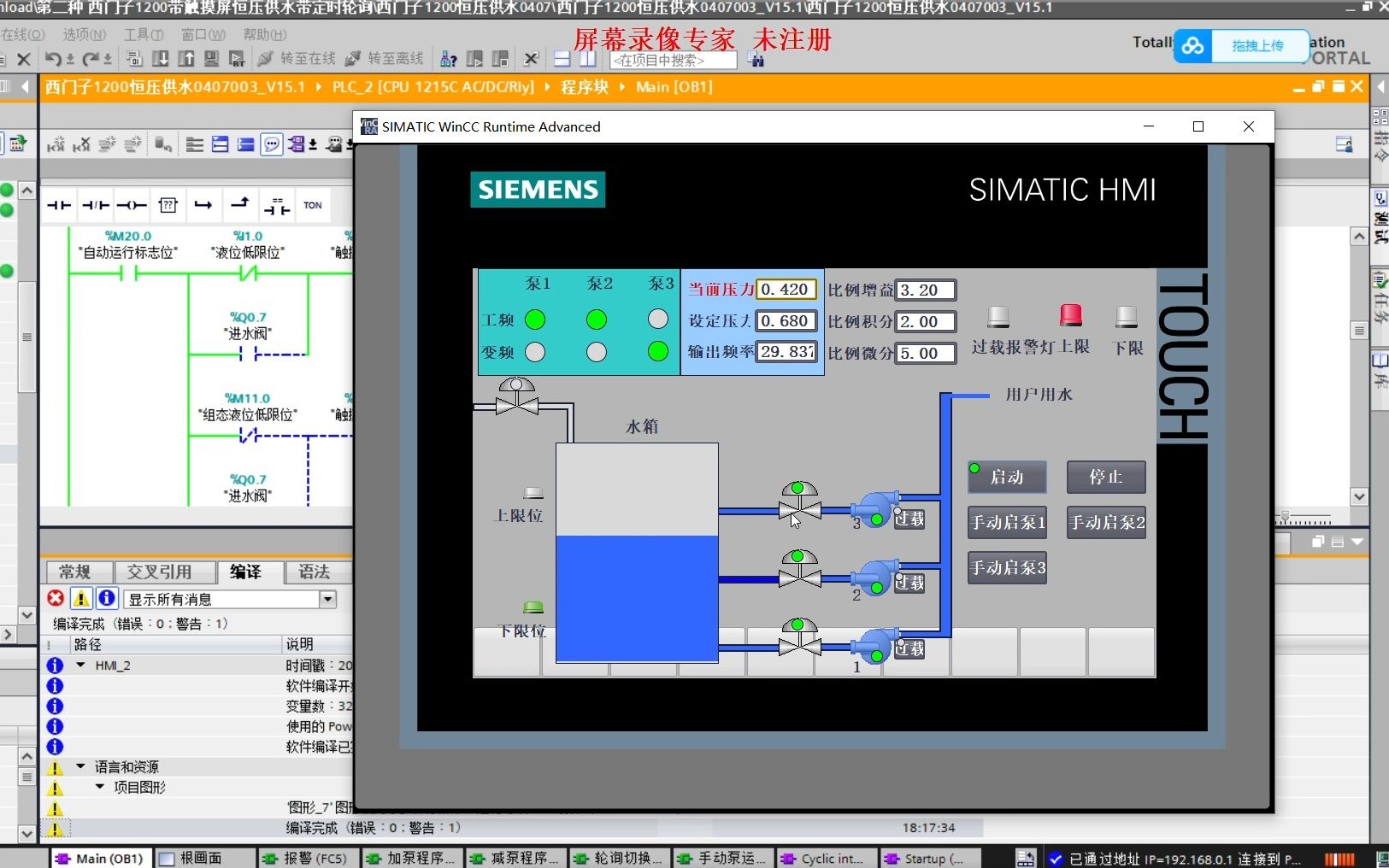Image resolution: width=1389 pixels, height=868 pixels.
Task: Toggle the network comments speech-bubble icon
Action: [x=272, y=144]
